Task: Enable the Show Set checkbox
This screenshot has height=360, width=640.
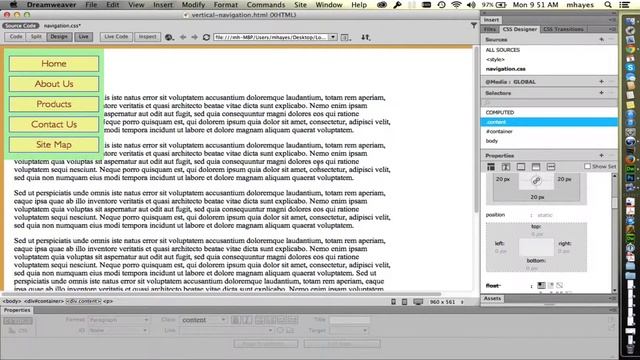Action: click(x=587, y=166)
